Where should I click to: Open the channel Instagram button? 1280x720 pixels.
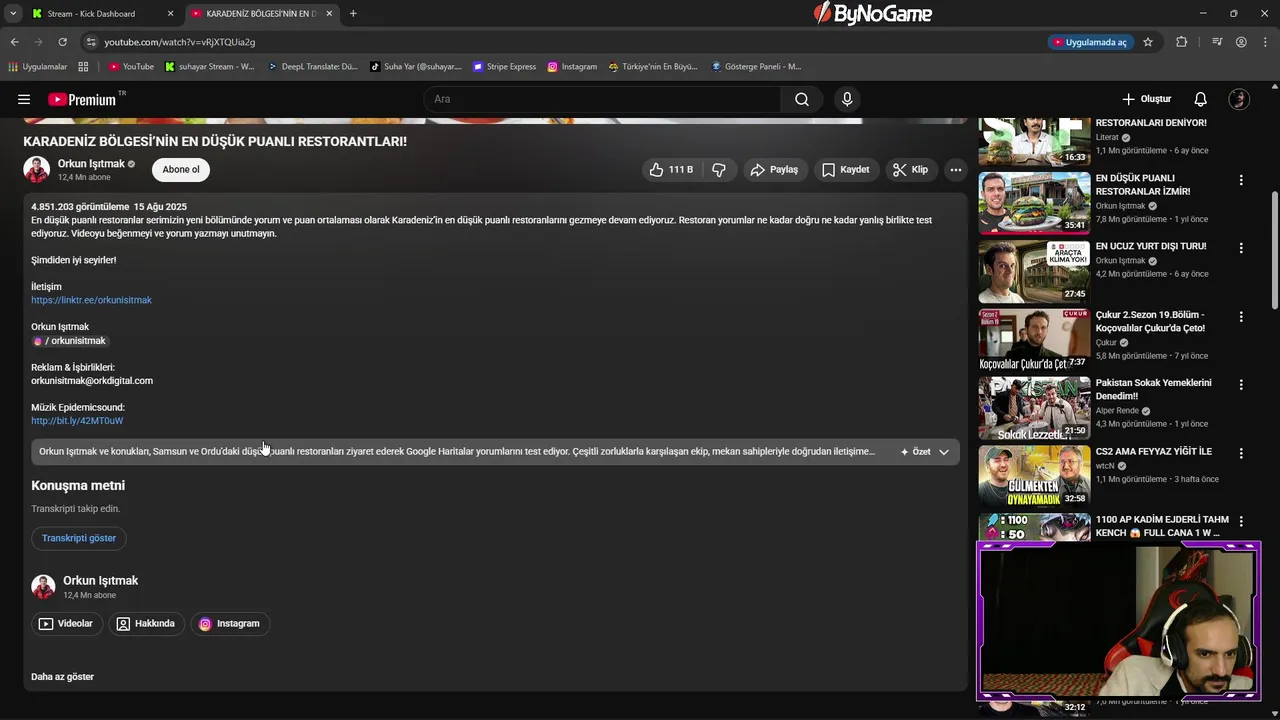tap(230, 624)
